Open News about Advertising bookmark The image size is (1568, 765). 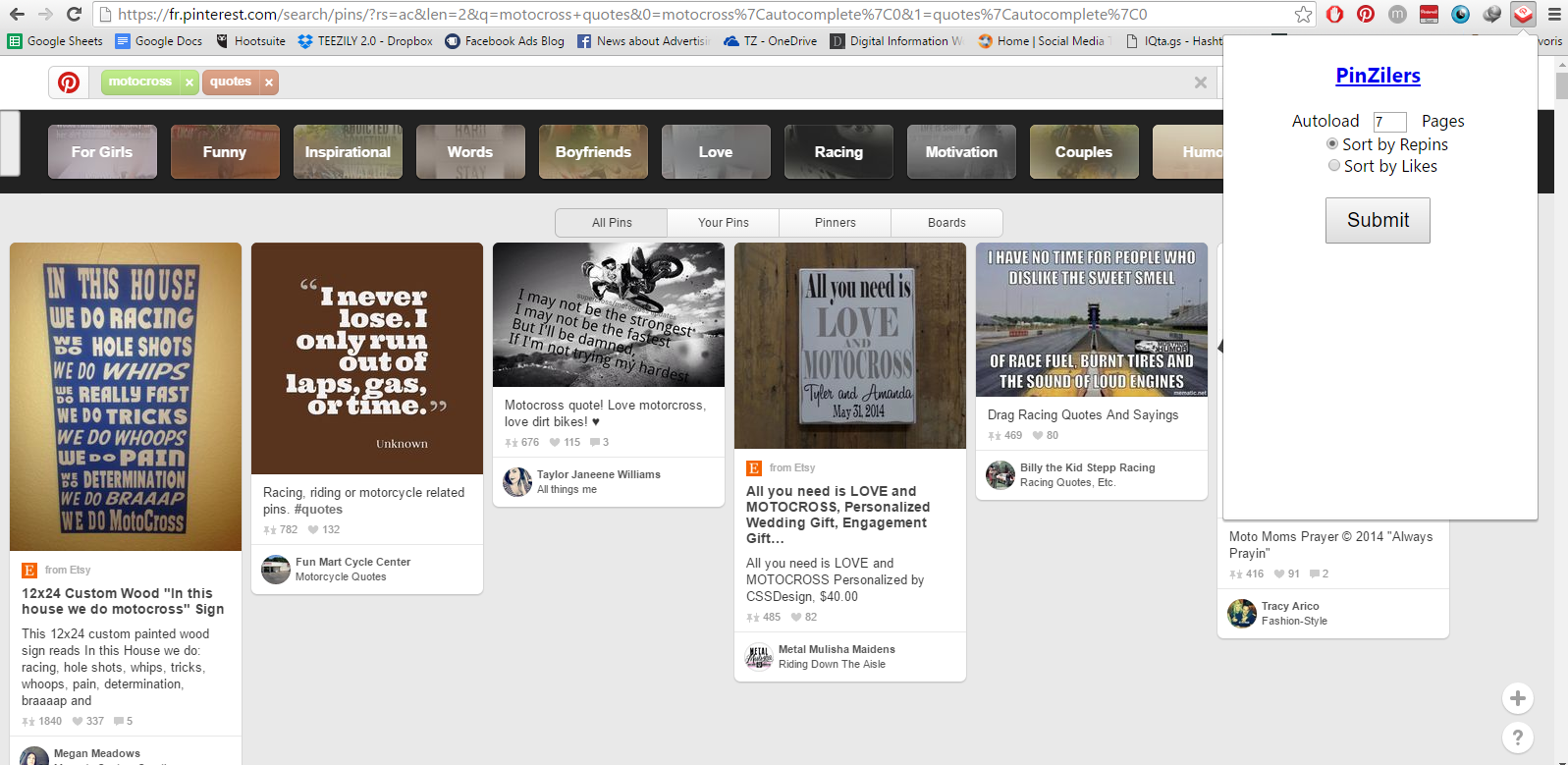click(644, 41)
